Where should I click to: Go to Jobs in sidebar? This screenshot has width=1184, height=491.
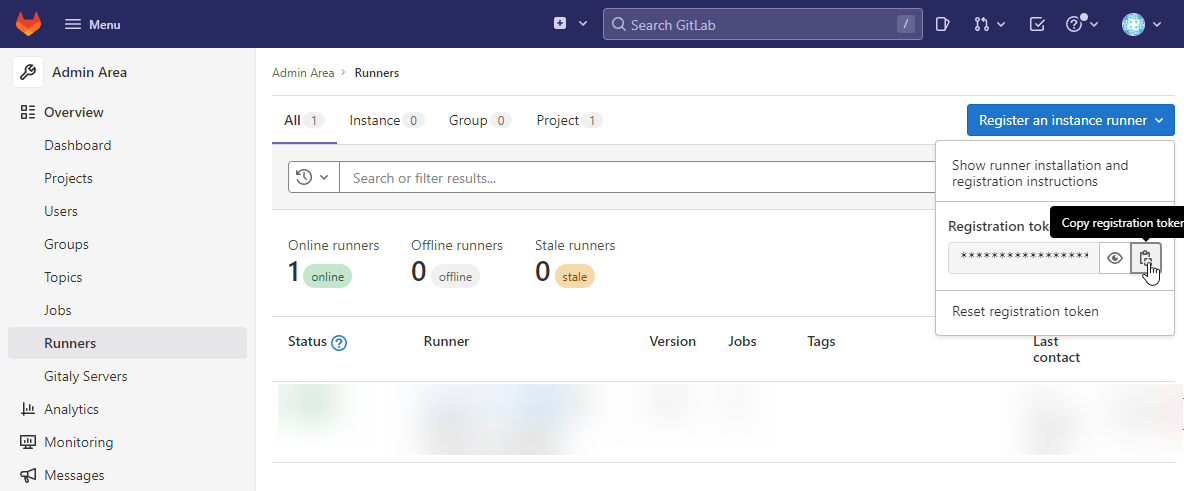58,310
